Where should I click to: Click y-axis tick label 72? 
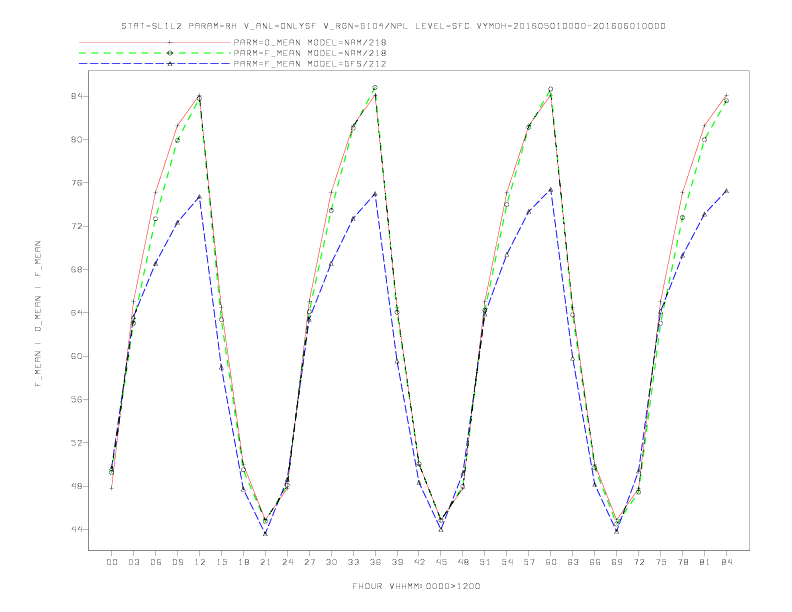pyautogui.click(x=76, y=226)
